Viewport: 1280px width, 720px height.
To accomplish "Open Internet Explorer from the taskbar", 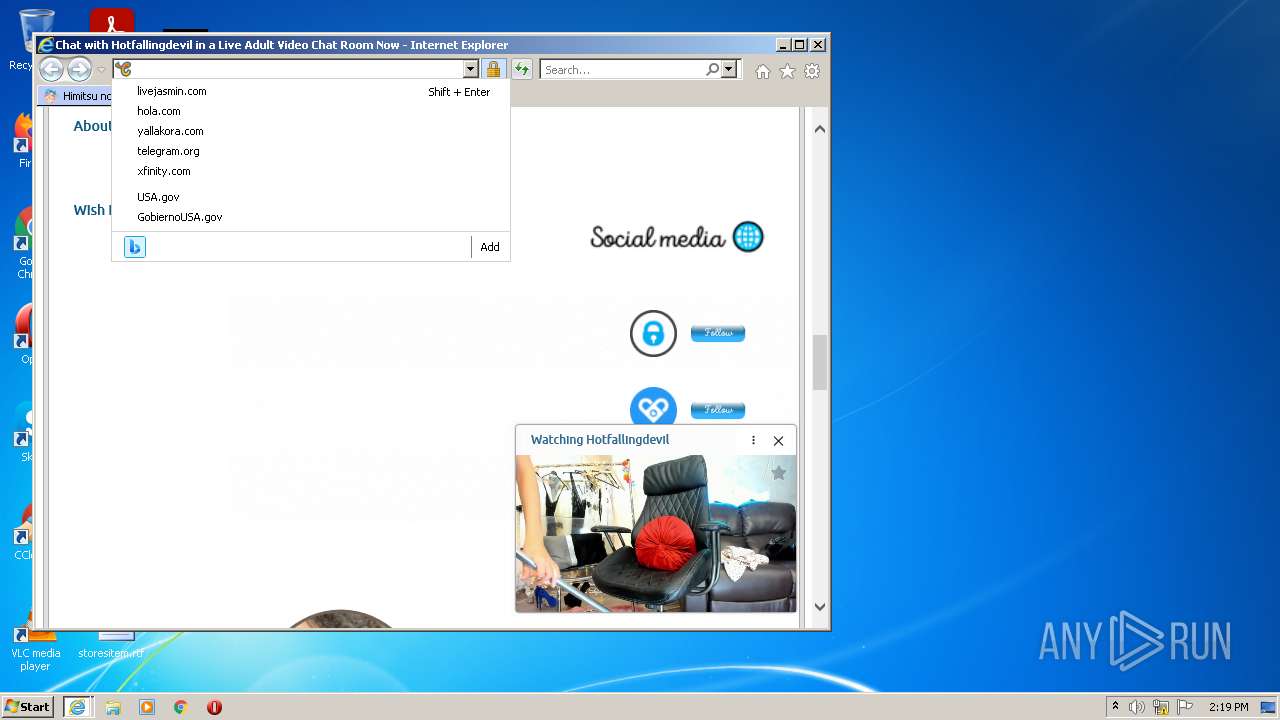I will 77,706.
